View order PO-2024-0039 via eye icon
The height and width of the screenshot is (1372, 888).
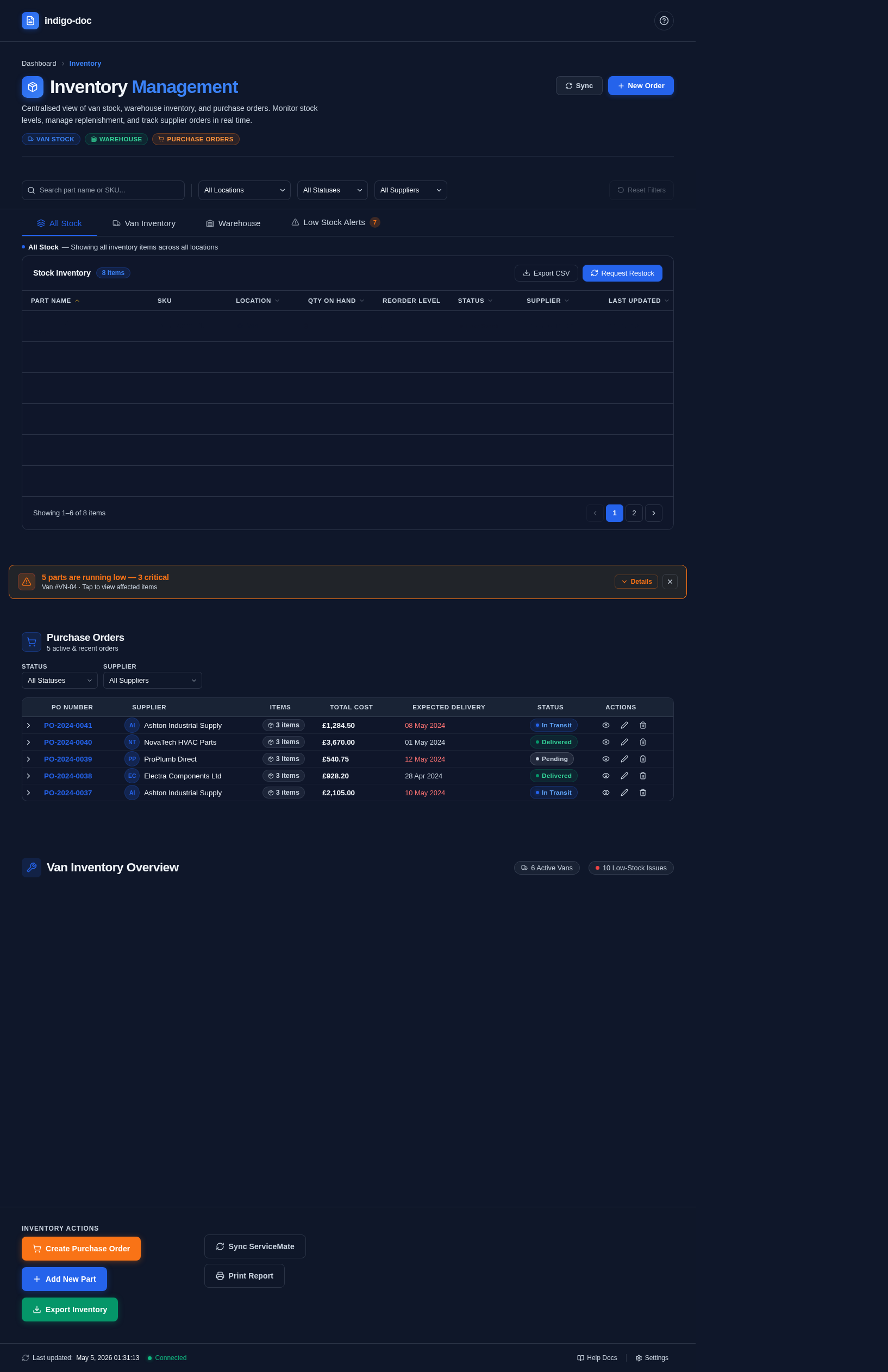click(x=605, y=759)
